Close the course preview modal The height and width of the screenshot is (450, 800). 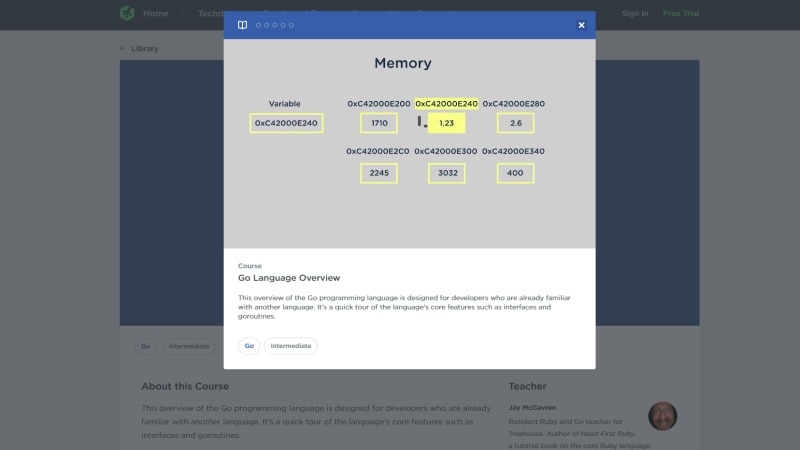pos(581,25)
